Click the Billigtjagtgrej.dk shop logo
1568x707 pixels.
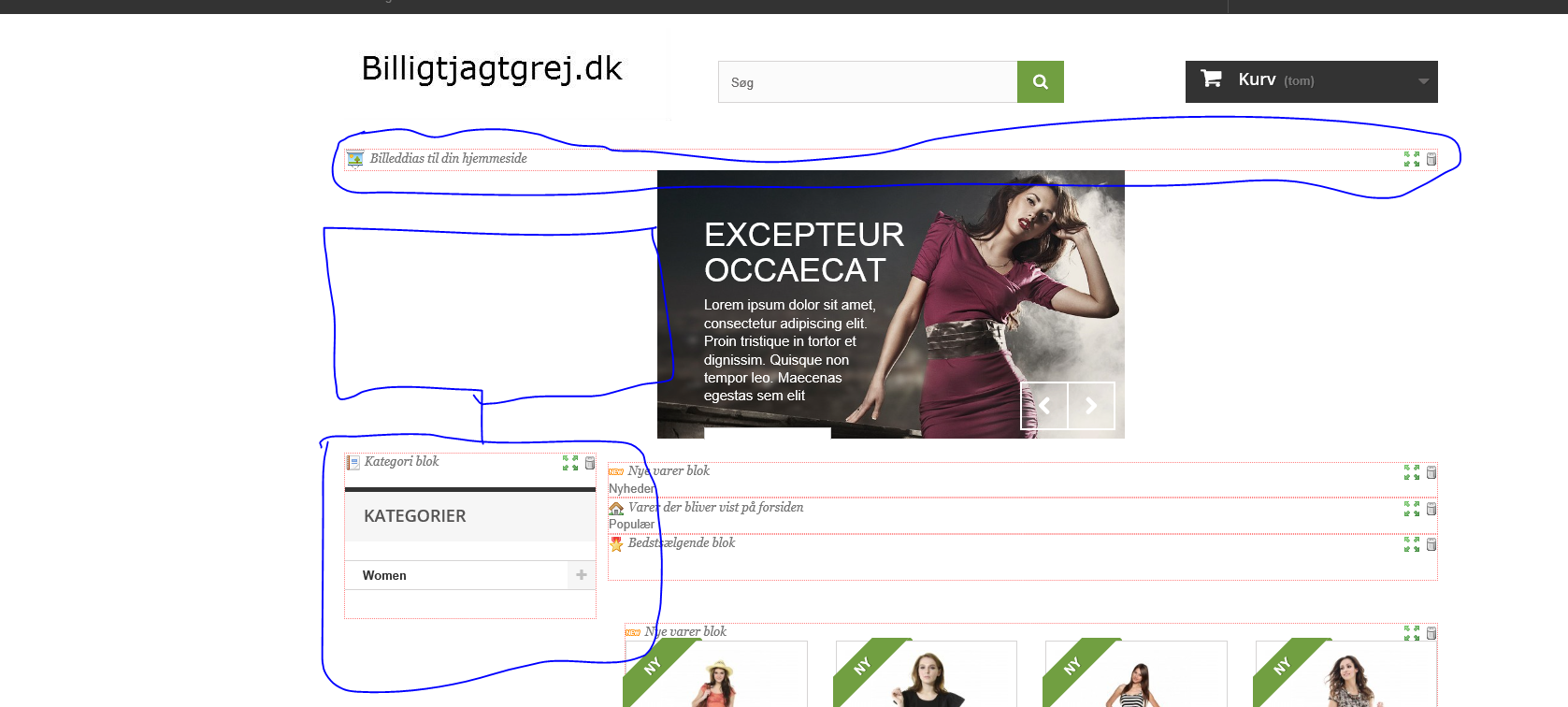click(x=492, y=69)
